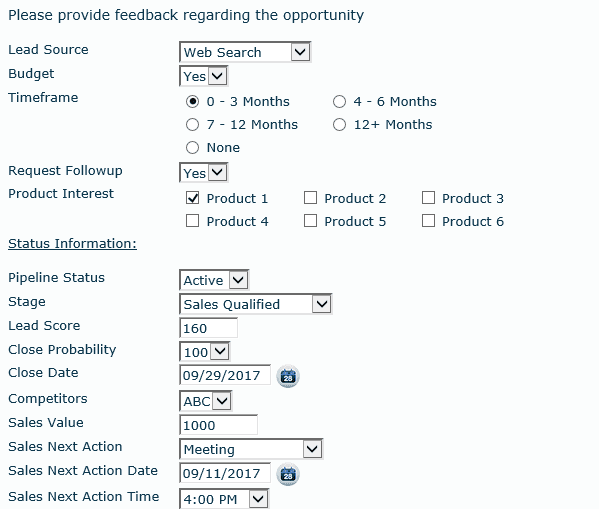Open the Competitors ABC dropdown
Viewport: 599px width, 509px height.
206,401
